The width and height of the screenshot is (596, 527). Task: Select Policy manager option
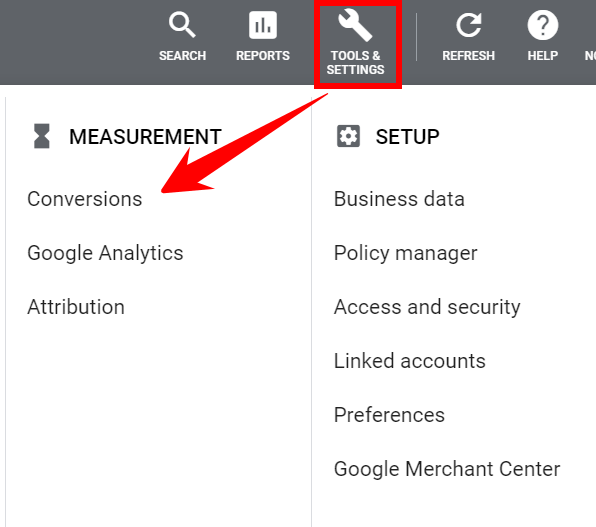tap(406, 253)
